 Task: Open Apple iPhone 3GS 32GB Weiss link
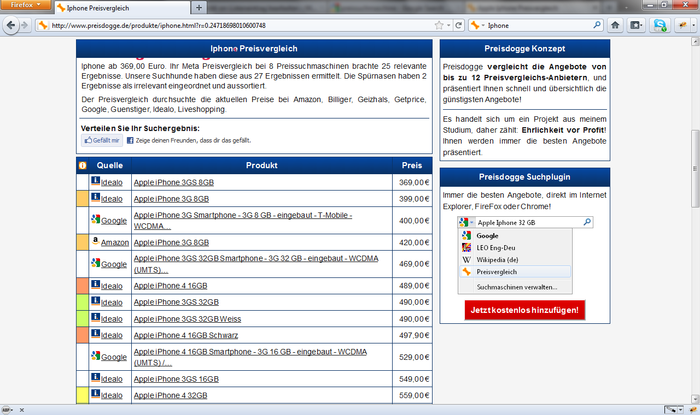[x=188, y=319]
